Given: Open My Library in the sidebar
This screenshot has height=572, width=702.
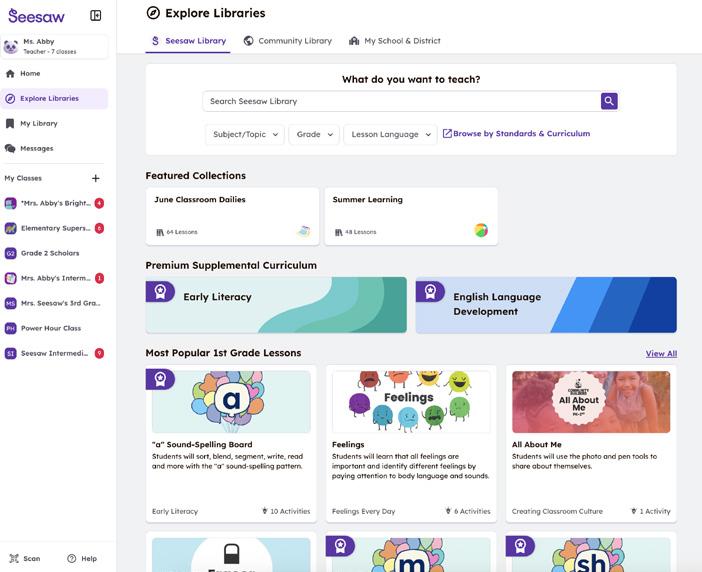Looking at the screenshot, I should [54, 124].
